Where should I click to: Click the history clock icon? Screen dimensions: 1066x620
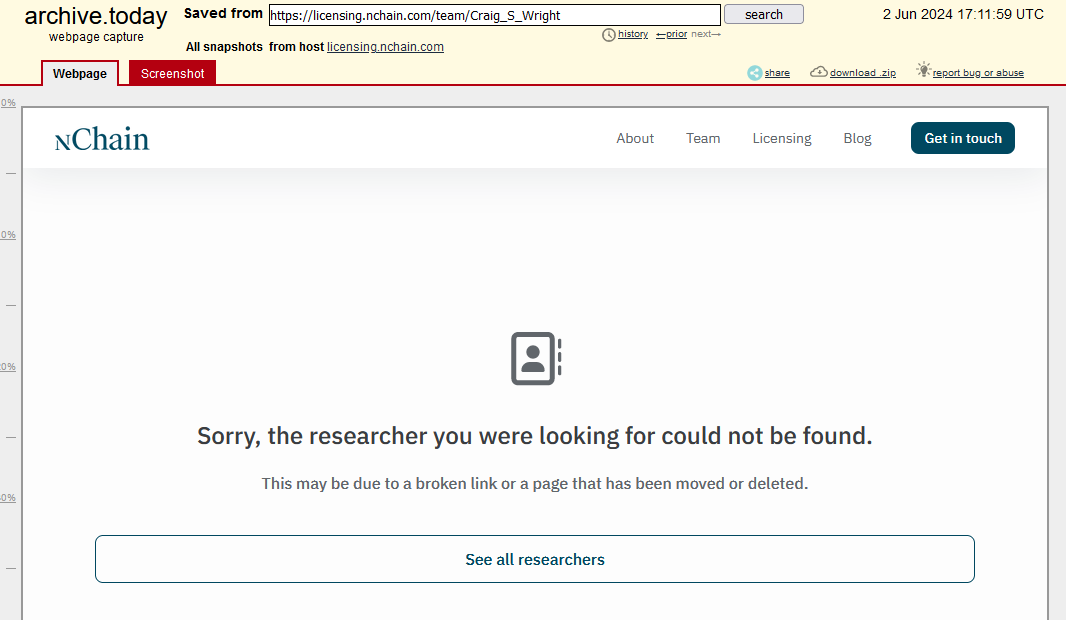[x=608, y=35]
